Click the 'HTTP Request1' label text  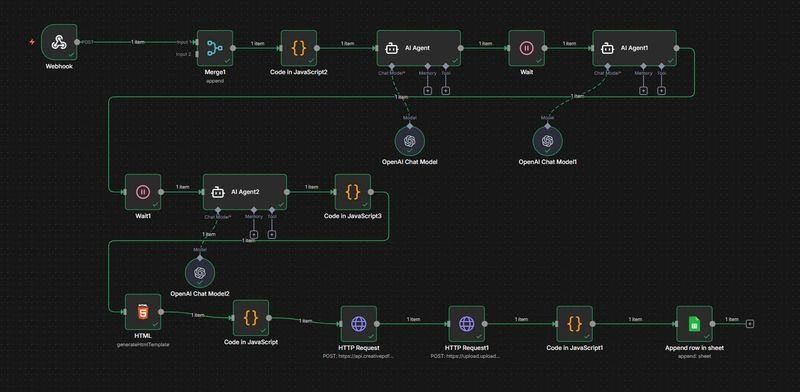click(x=466, y=348)
